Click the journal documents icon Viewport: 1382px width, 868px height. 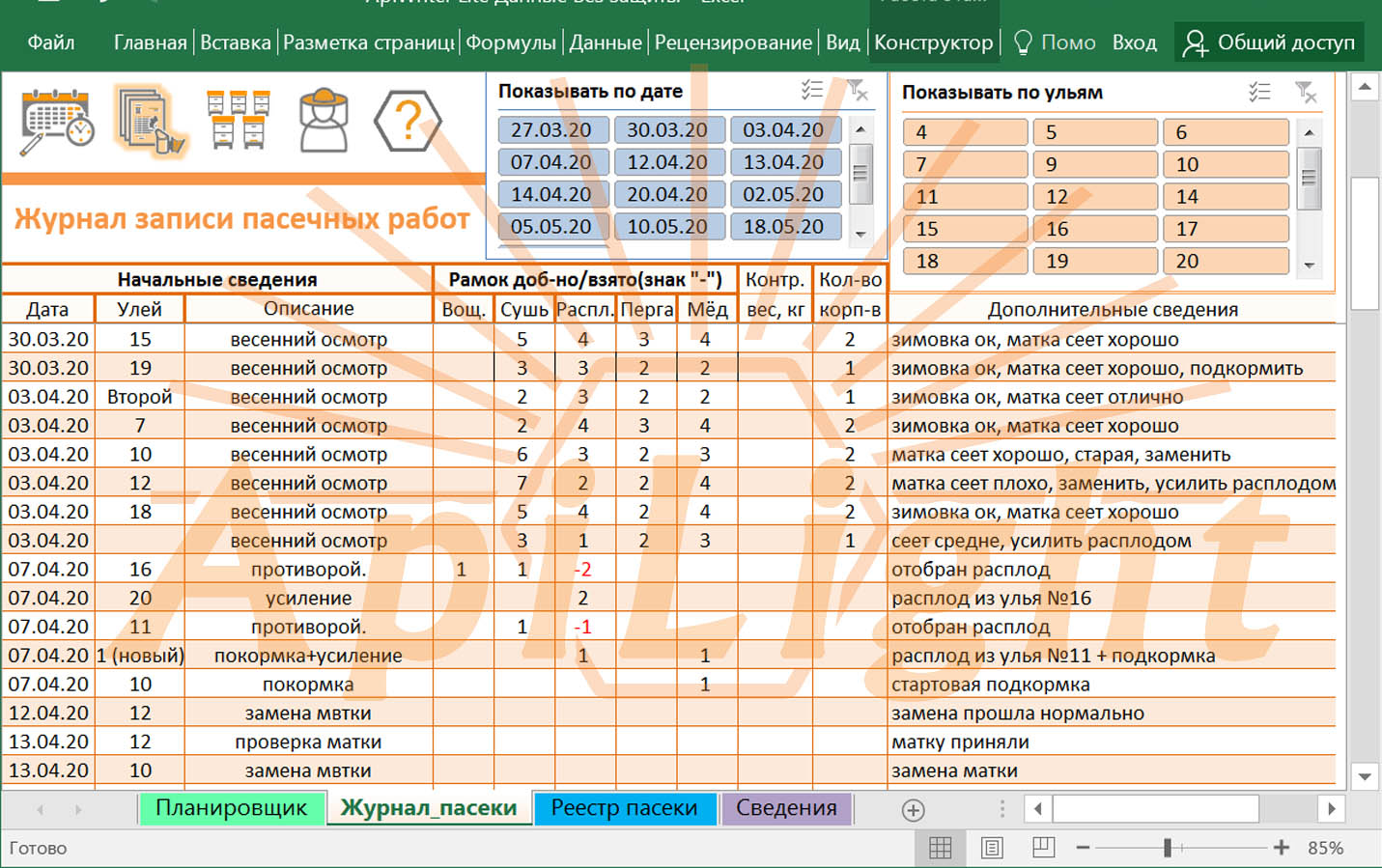click(149, 120)
